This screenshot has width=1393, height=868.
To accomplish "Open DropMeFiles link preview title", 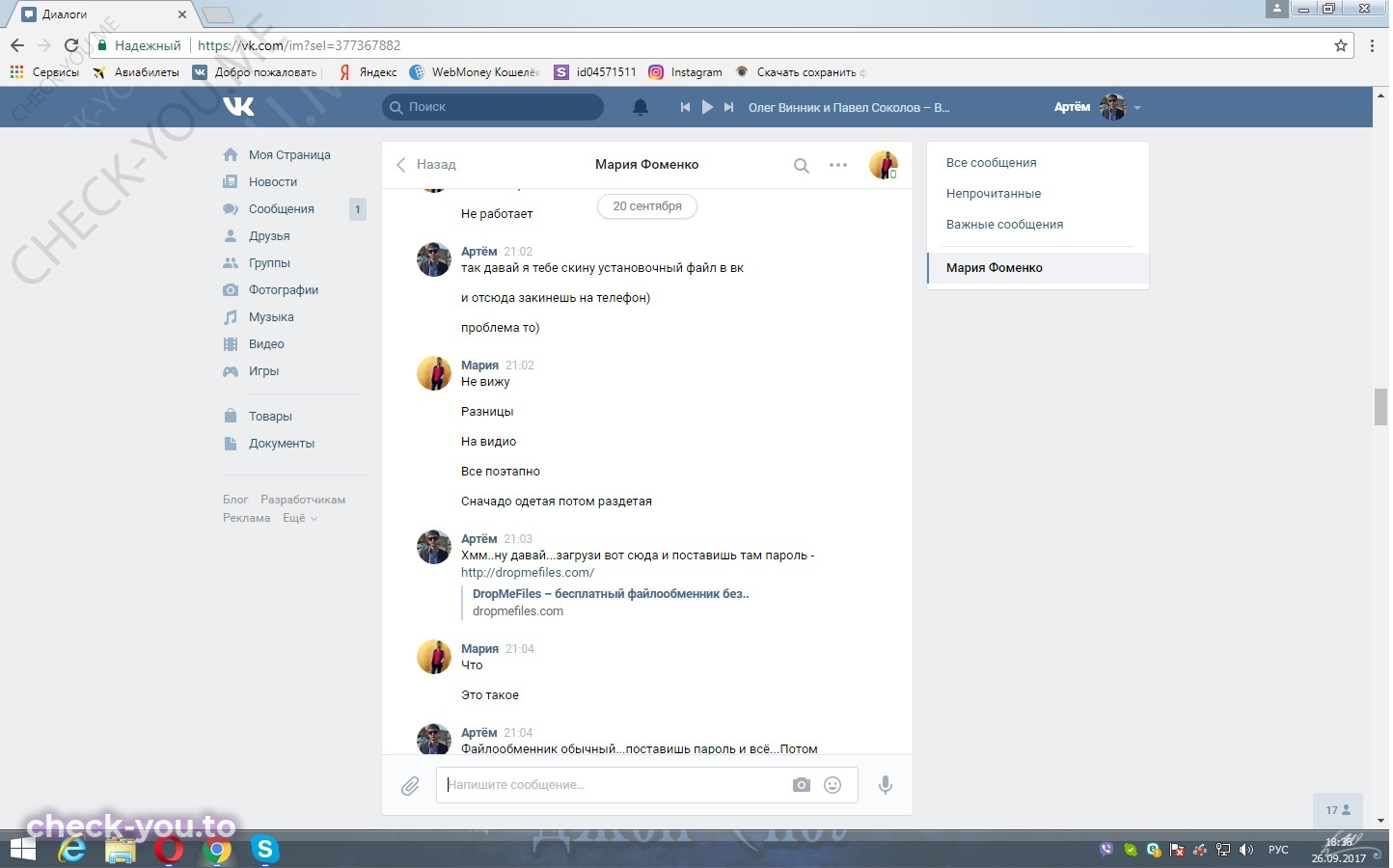I will click(x=611, y=594).
